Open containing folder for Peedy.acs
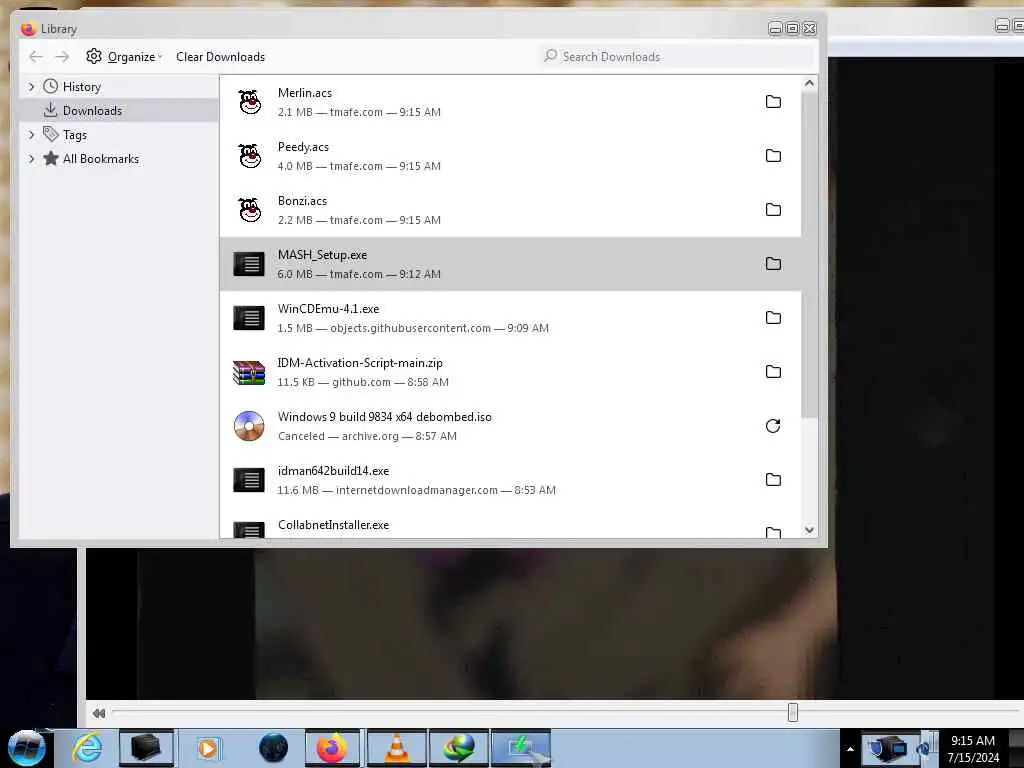The height and width of the screenshot is (768, 1024). coord(773,155)
